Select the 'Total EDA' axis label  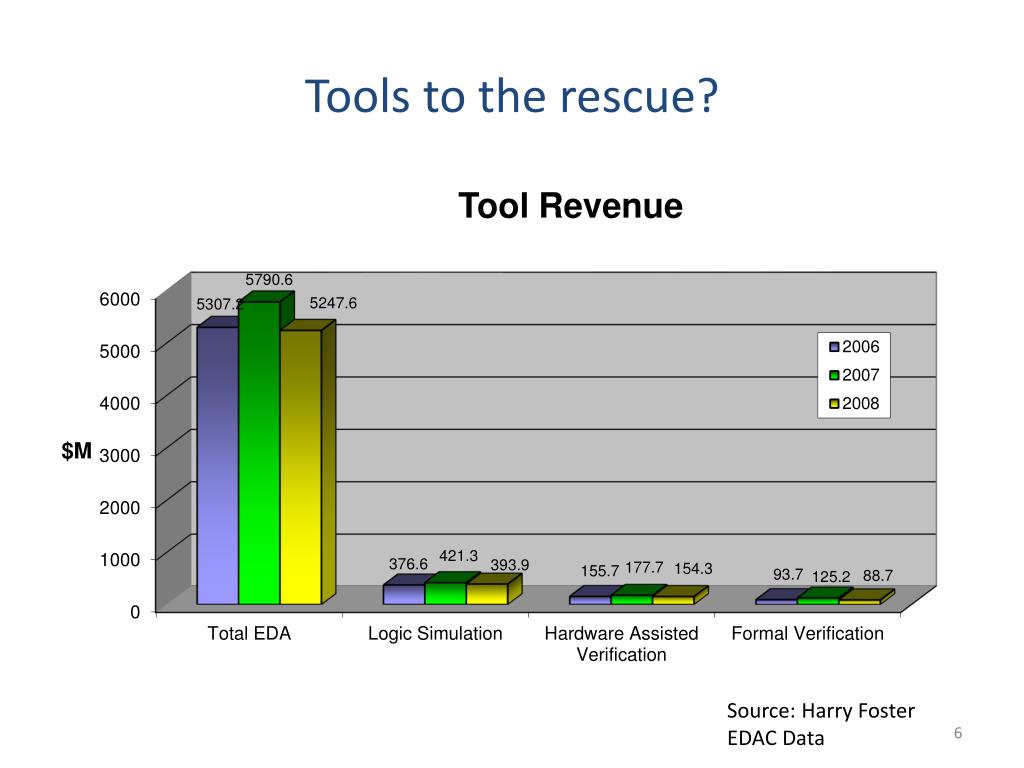click(249, 633)
